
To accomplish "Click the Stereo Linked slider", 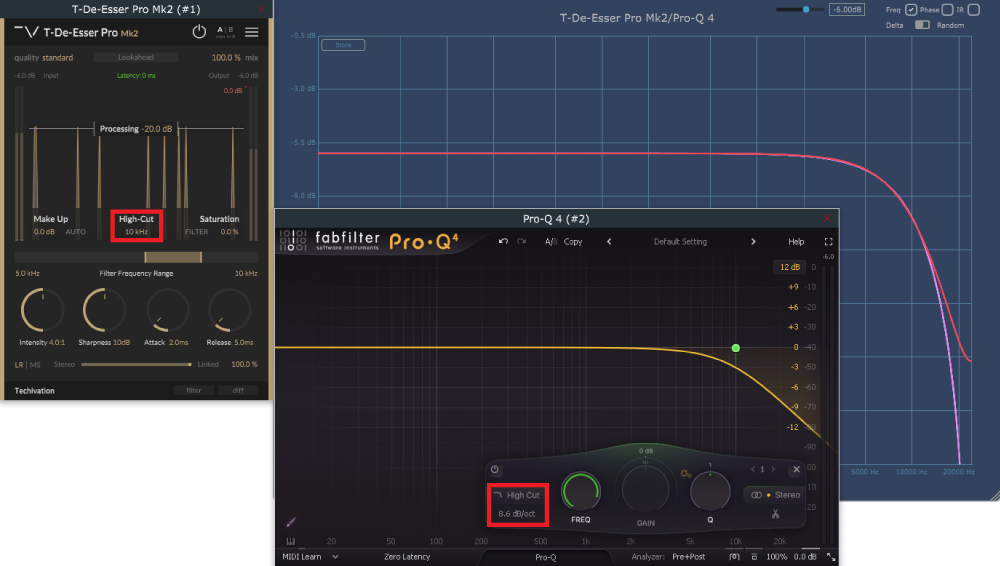I will click(x=136, y=364).
